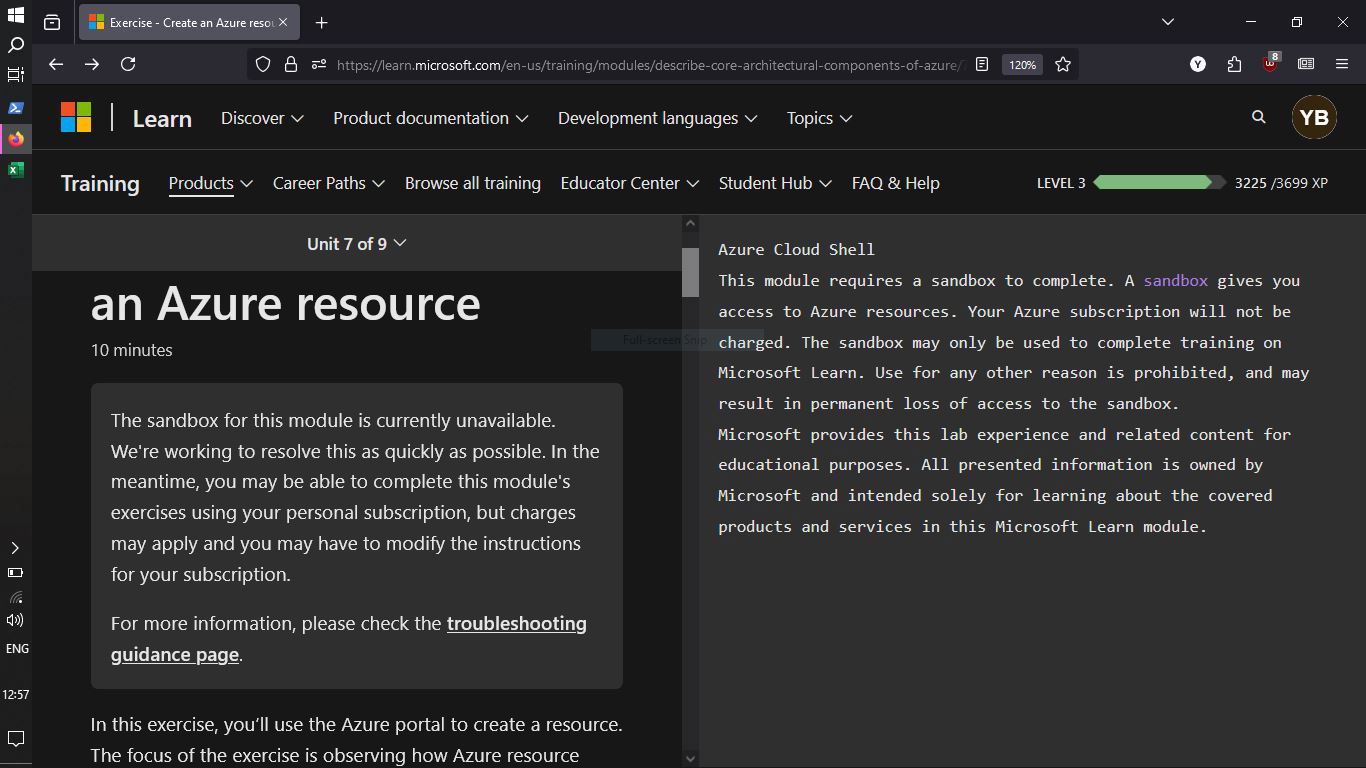Expand the Unit 7 of 9 selector
1366x768 pixels.
[x=357, y=244]
